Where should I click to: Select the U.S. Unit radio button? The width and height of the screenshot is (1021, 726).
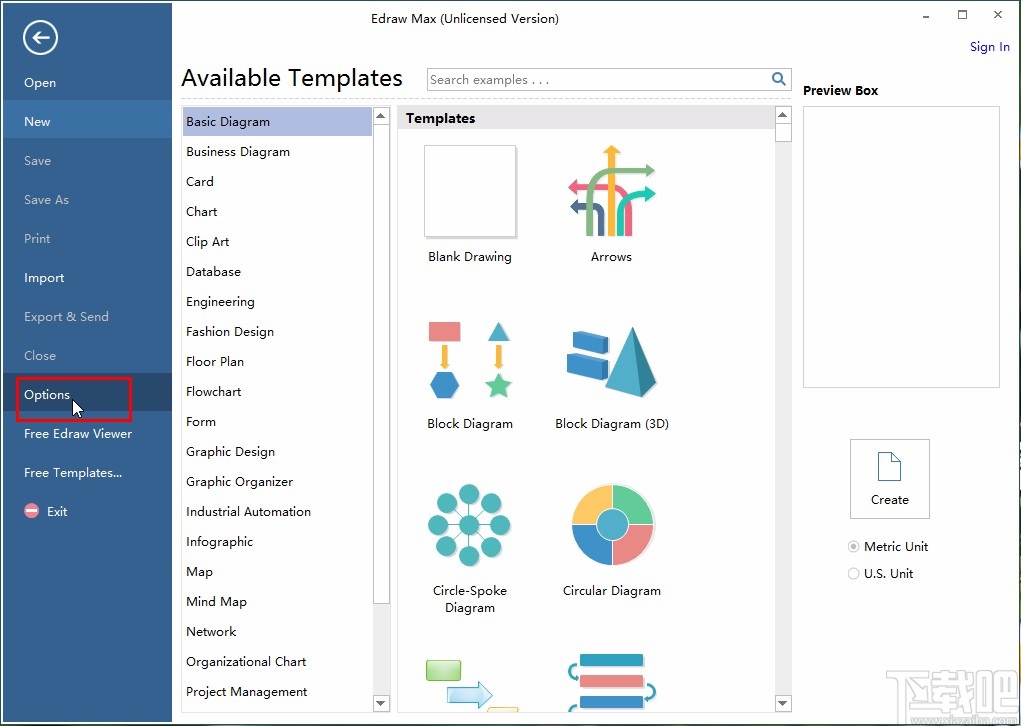(x=854, y=574)
